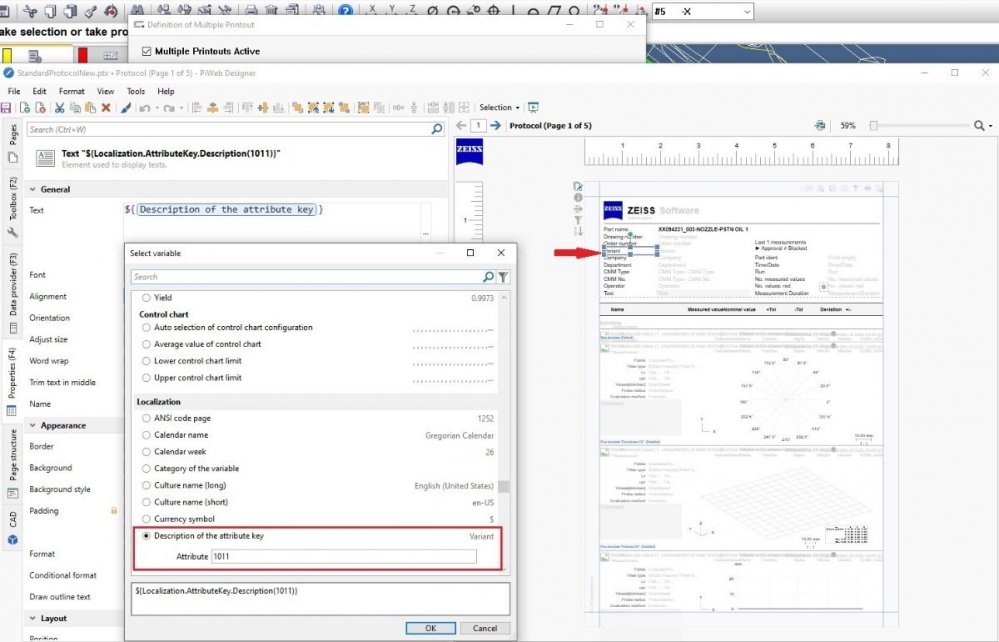Click the filter funnel icon in Select variable

point(503,277)
